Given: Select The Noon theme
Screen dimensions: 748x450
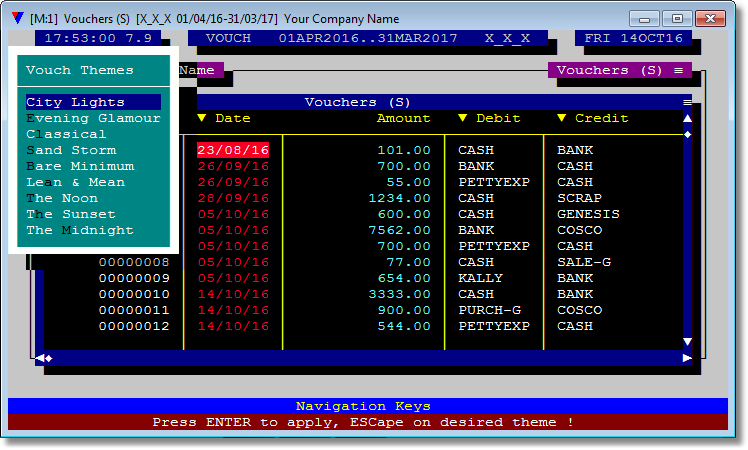Looking at the screenshot, I should click(62, 198).
